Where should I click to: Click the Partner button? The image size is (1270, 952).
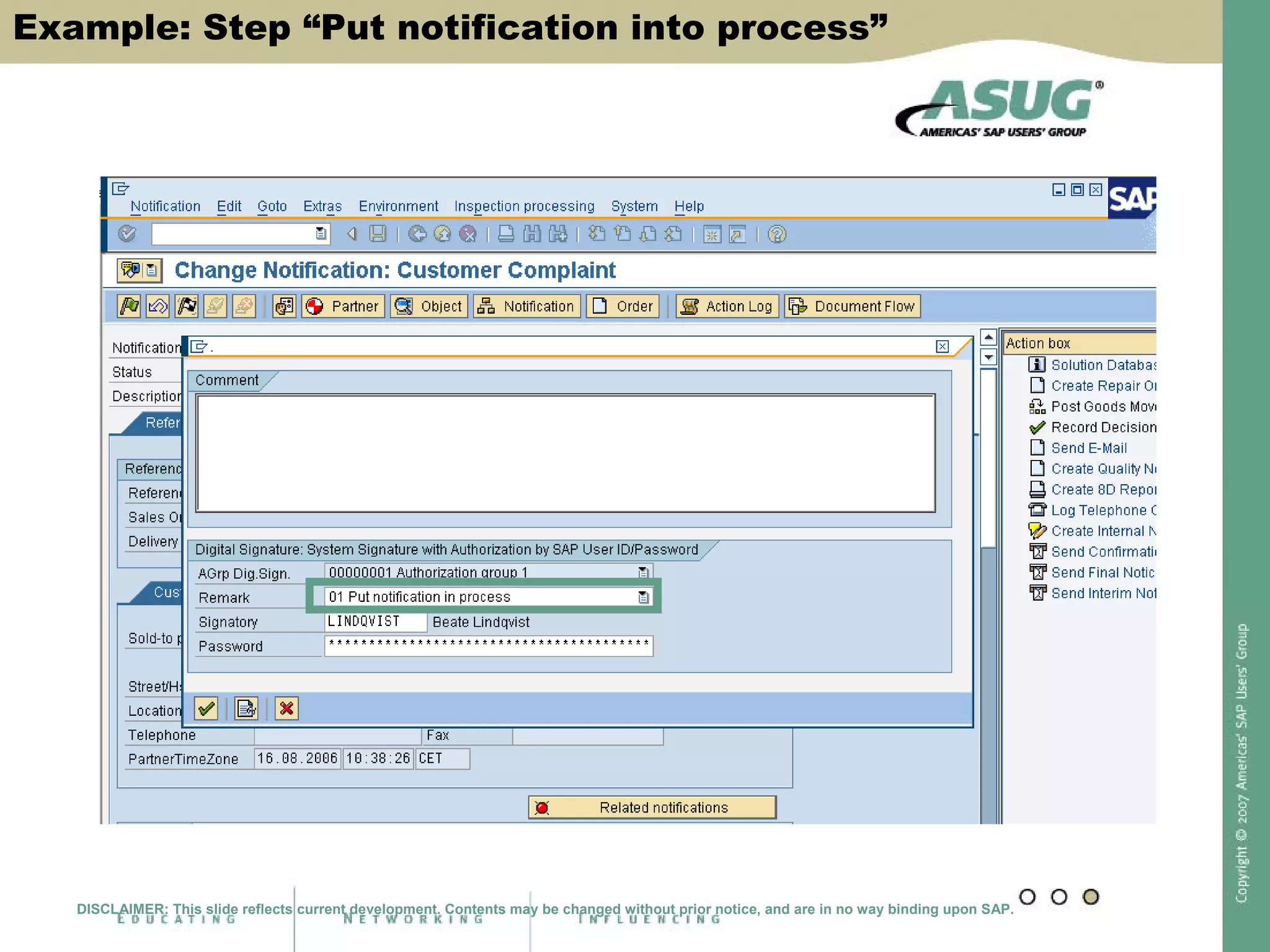(x=343, y=306)
